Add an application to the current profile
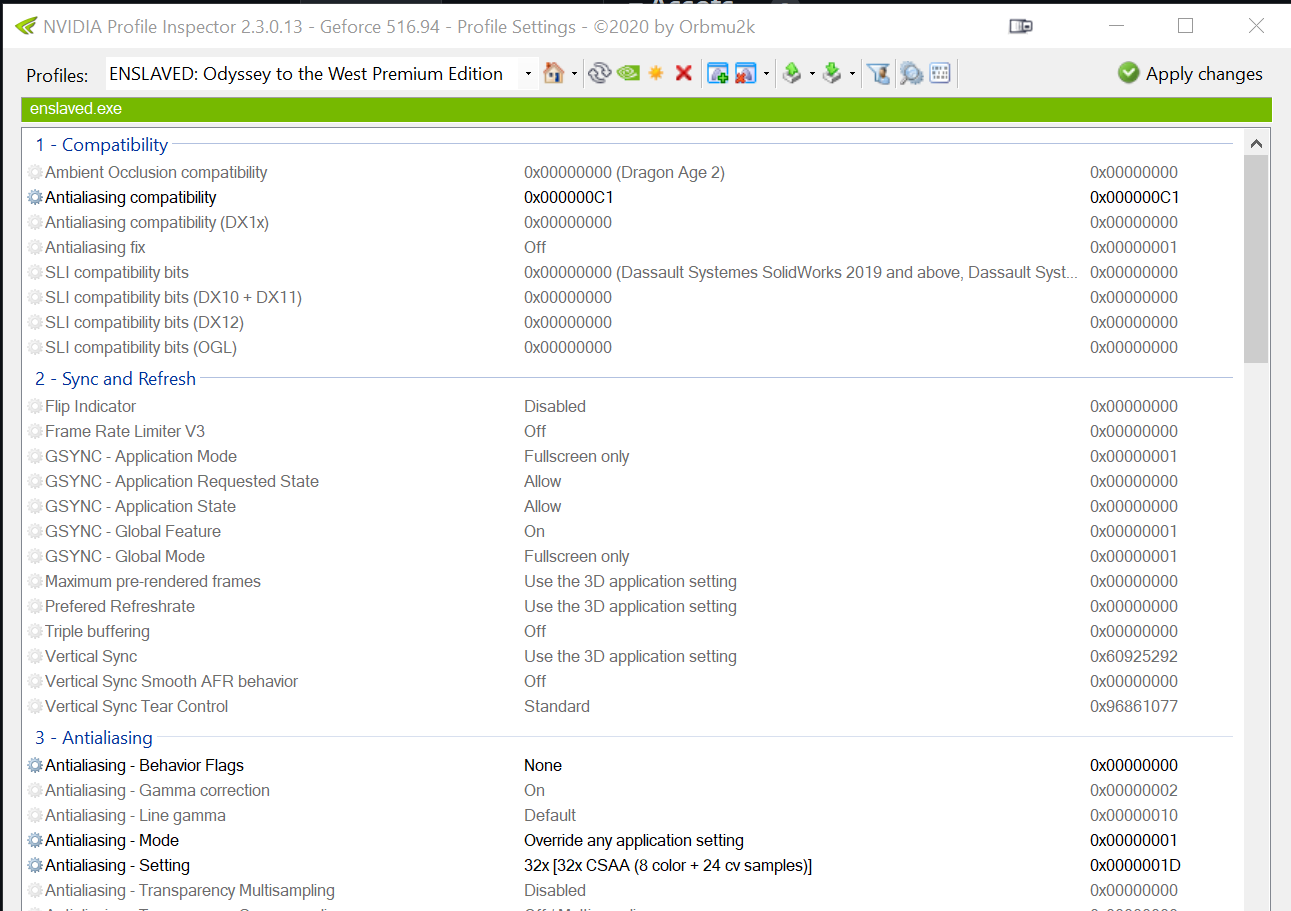1291x911 pixels. 717,73
